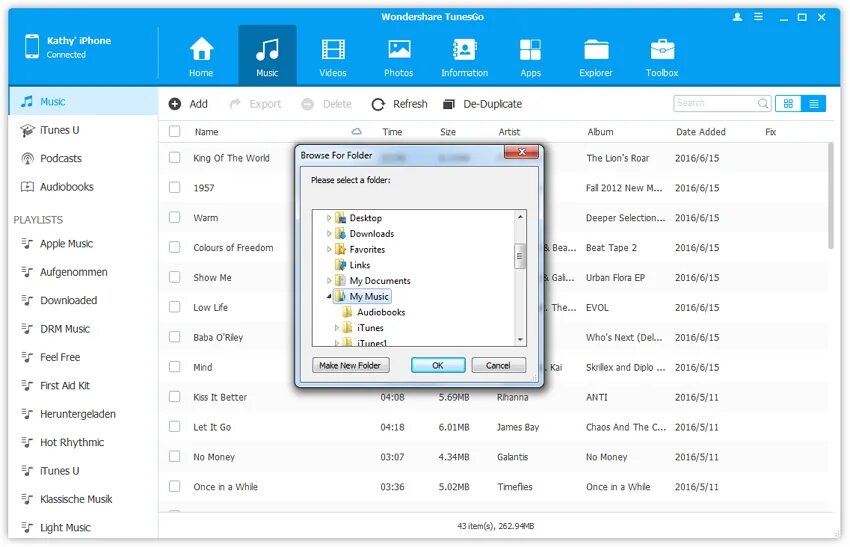Open the Home section
This screenshot has width=850, height=547.
coord(201,56)
